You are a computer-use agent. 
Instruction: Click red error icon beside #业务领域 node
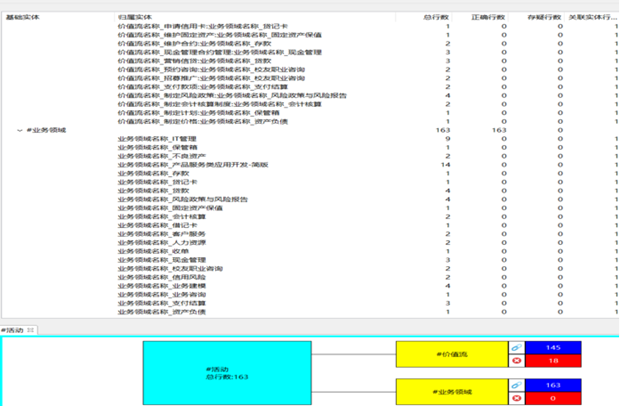[518, 398]
